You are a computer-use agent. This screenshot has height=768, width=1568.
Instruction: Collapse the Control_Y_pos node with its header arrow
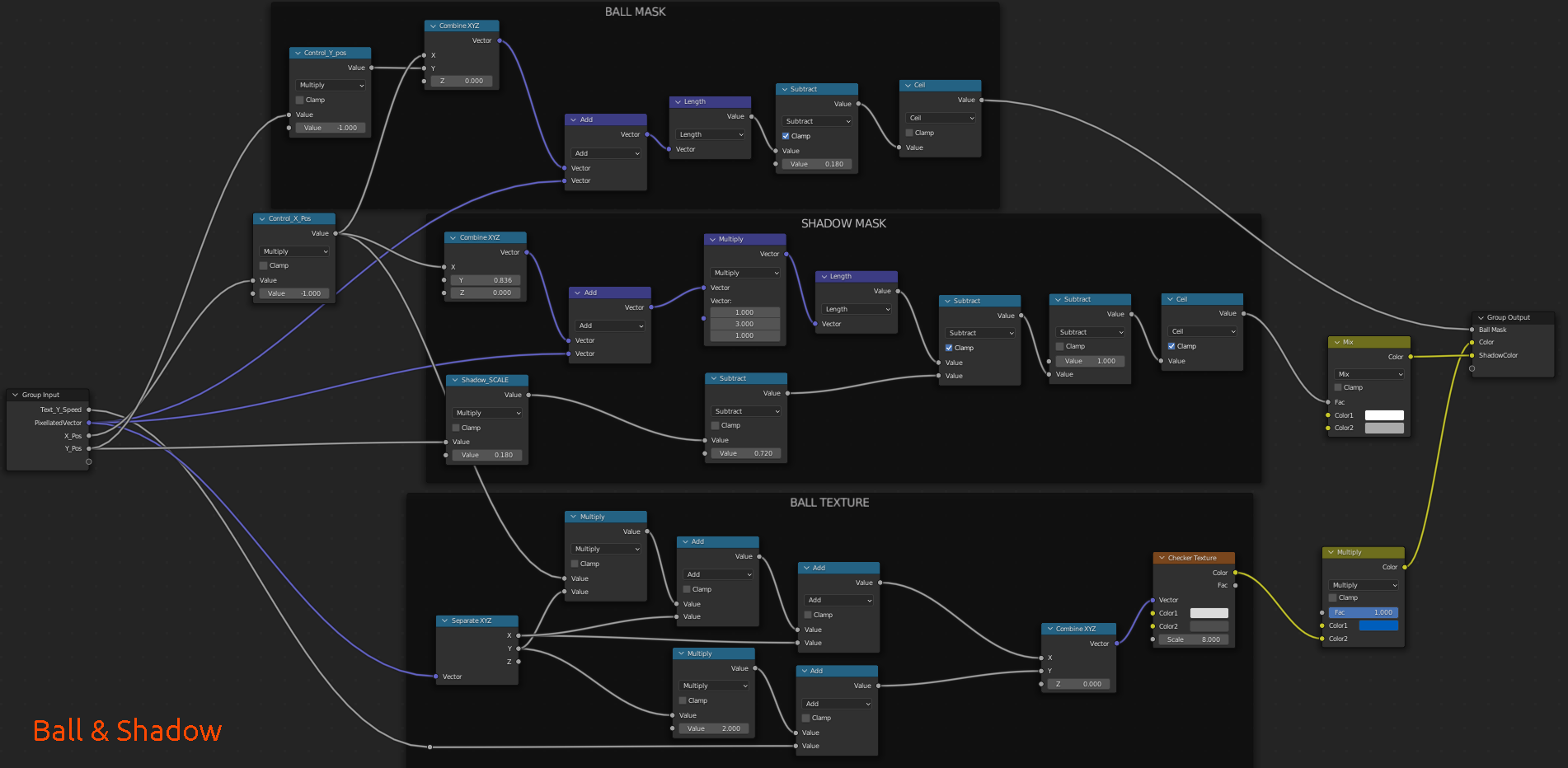298,53
